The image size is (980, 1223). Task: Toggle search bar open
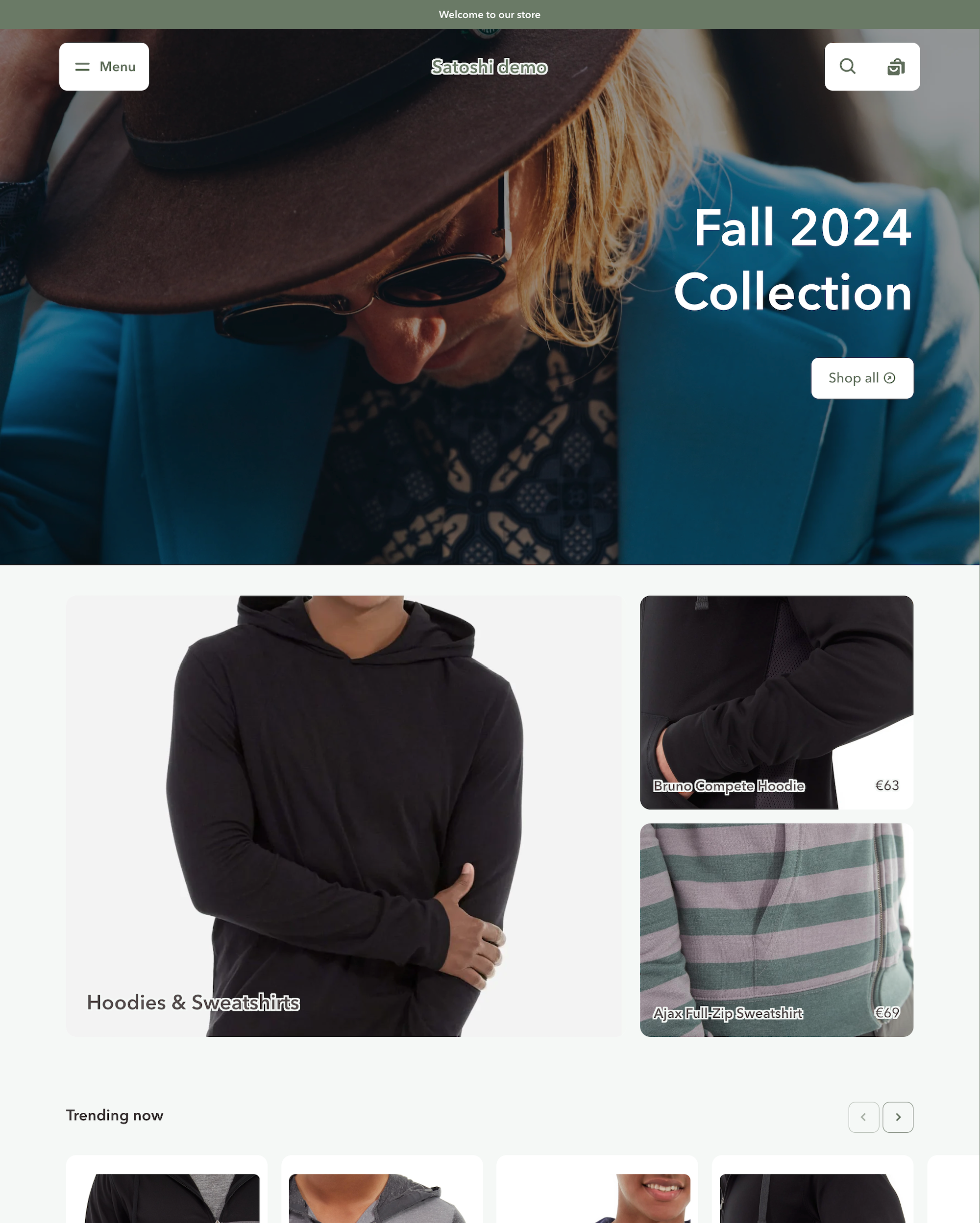pyautogui.click(x=848, y=66)
